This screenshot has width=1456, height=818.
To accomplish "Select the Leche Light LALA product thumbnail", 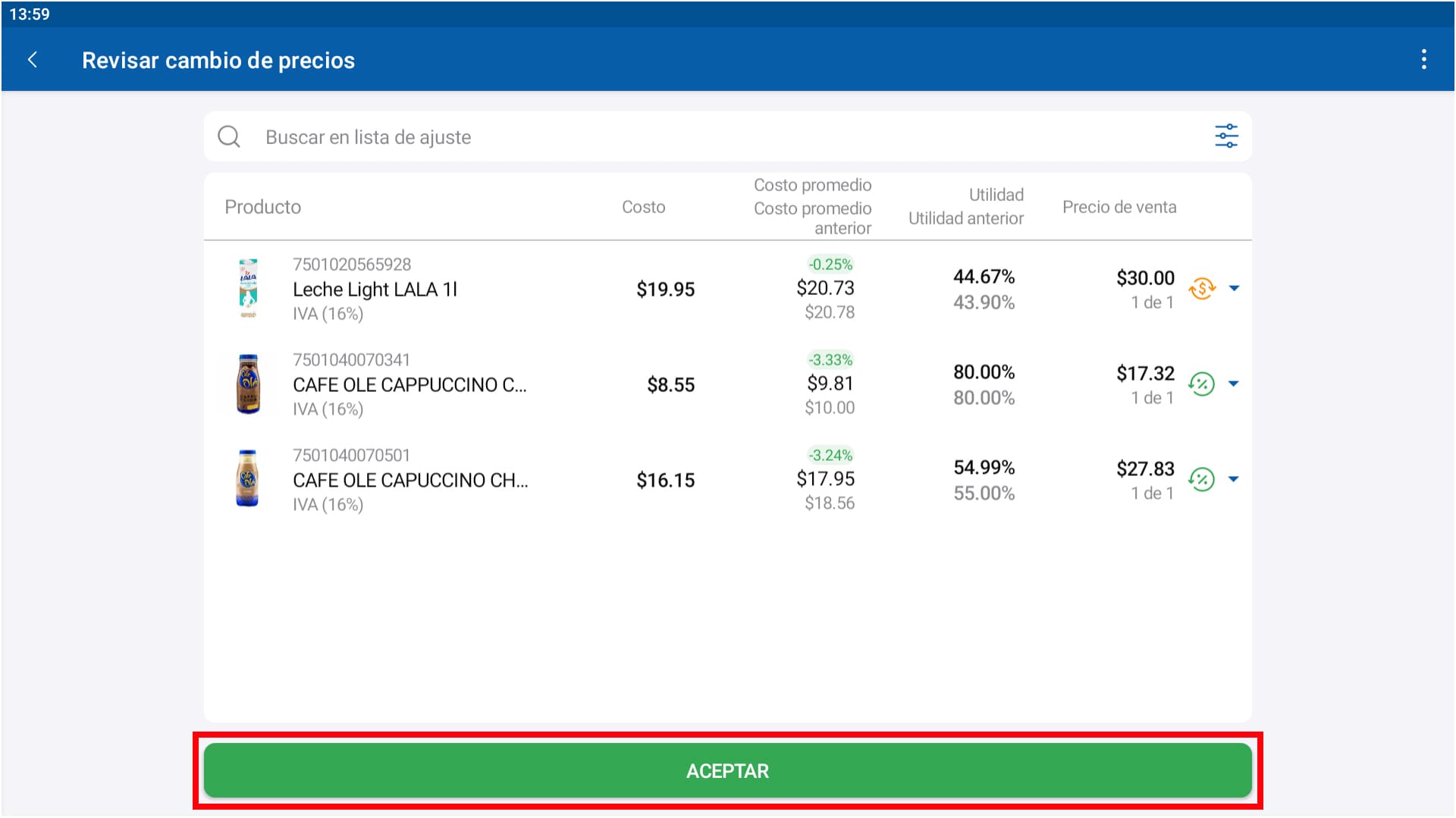I will [x=248, y=288].
